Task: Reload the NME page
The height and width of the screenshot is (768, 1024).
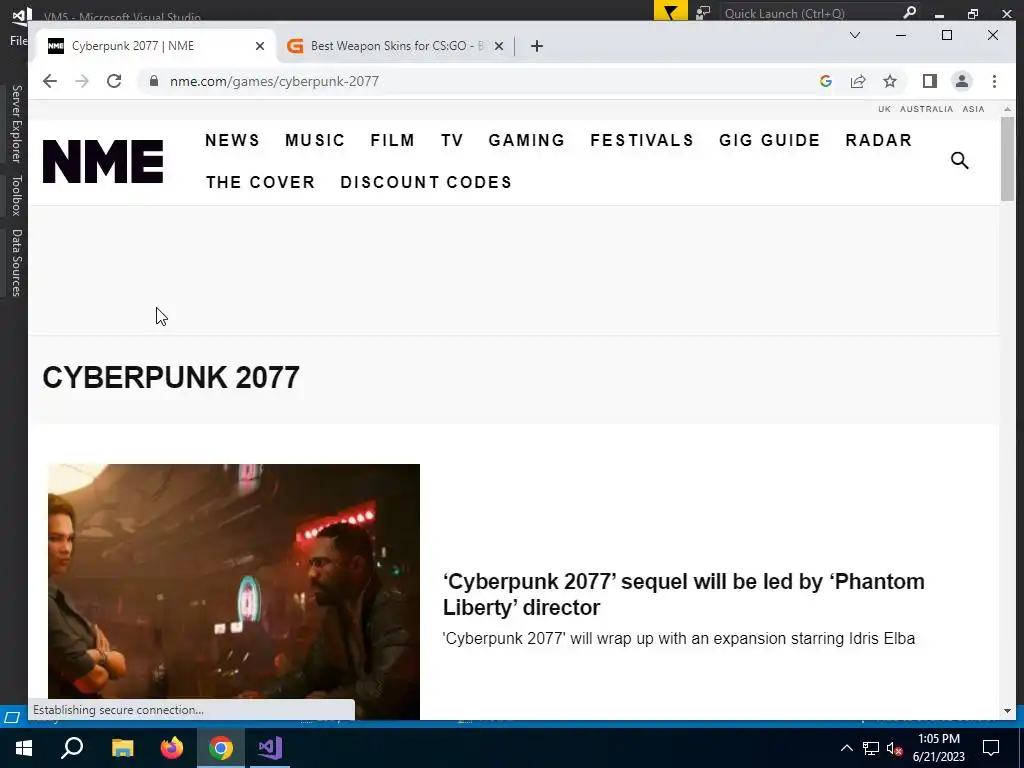Action: [114, 81]
